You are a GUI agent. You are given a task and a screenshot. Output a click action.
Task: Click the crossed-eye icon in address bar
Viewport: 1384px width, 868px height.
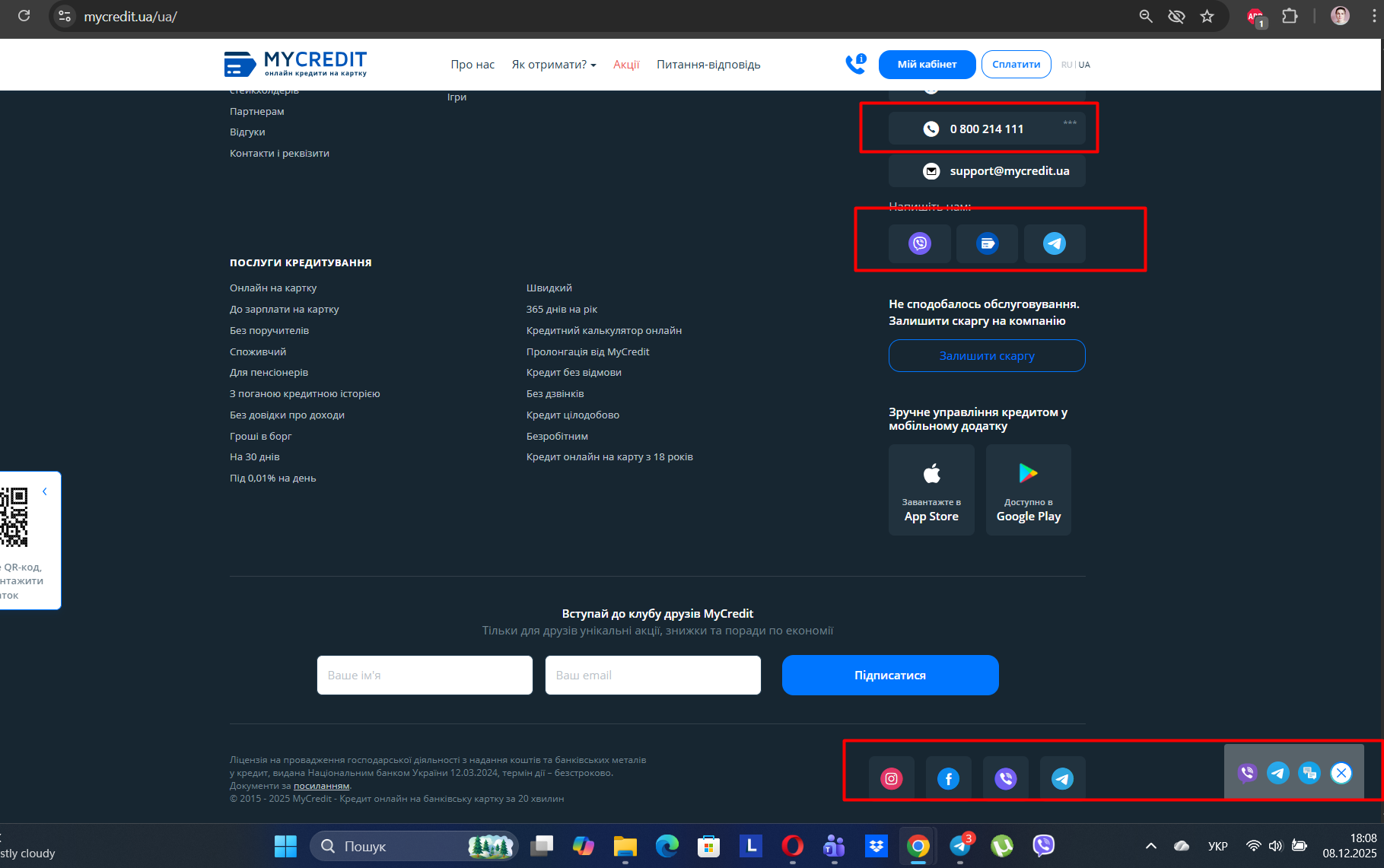[x=1176, y=16]
